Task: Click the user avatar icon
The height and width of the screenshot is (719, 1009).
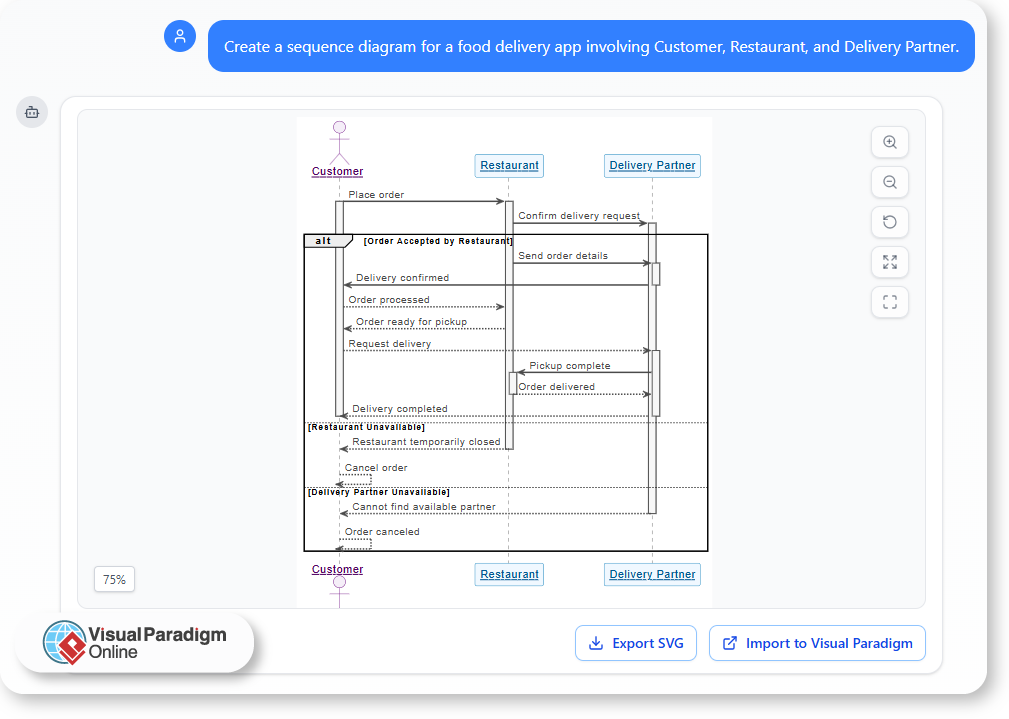Action: (180, 37)
